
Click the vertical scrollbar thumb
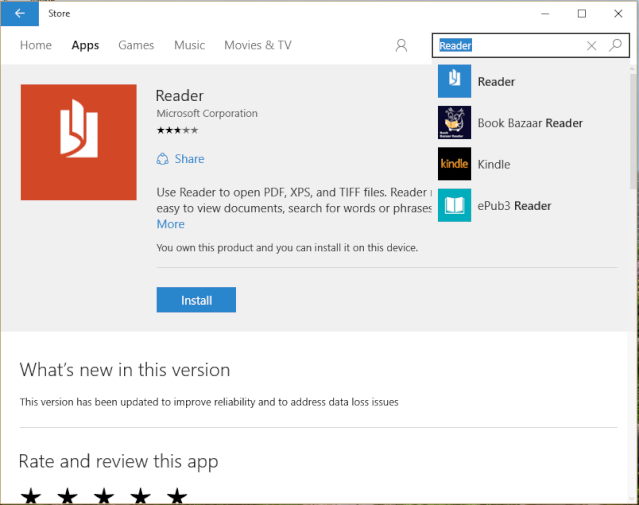coord(633,132)
